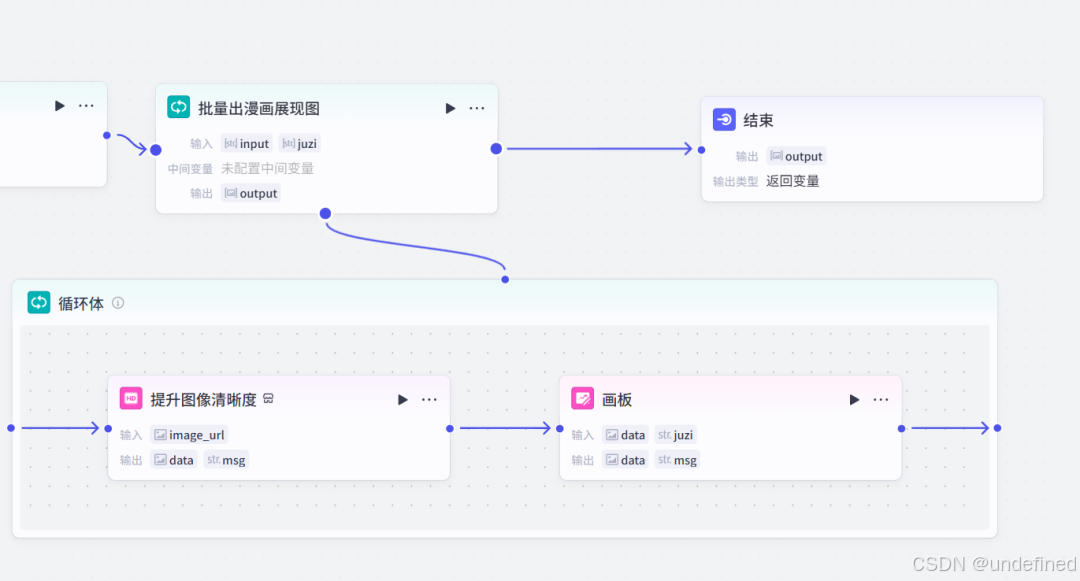Image resolution: width=1080 pixels, height=581 pixels.
Task: Click input port of 提升图像清晰度 node
Action: coord(108,428)
